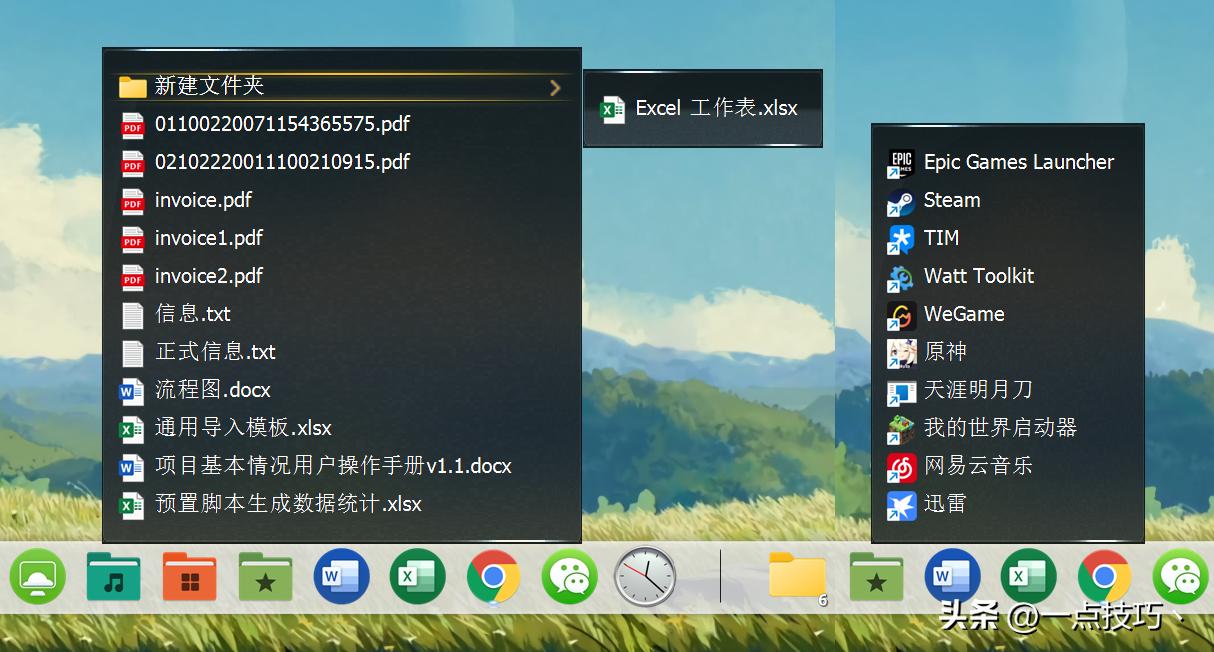Launch Chrome from the left dock group
Viewport: 1214px width, 652px height.
(493, 578)
